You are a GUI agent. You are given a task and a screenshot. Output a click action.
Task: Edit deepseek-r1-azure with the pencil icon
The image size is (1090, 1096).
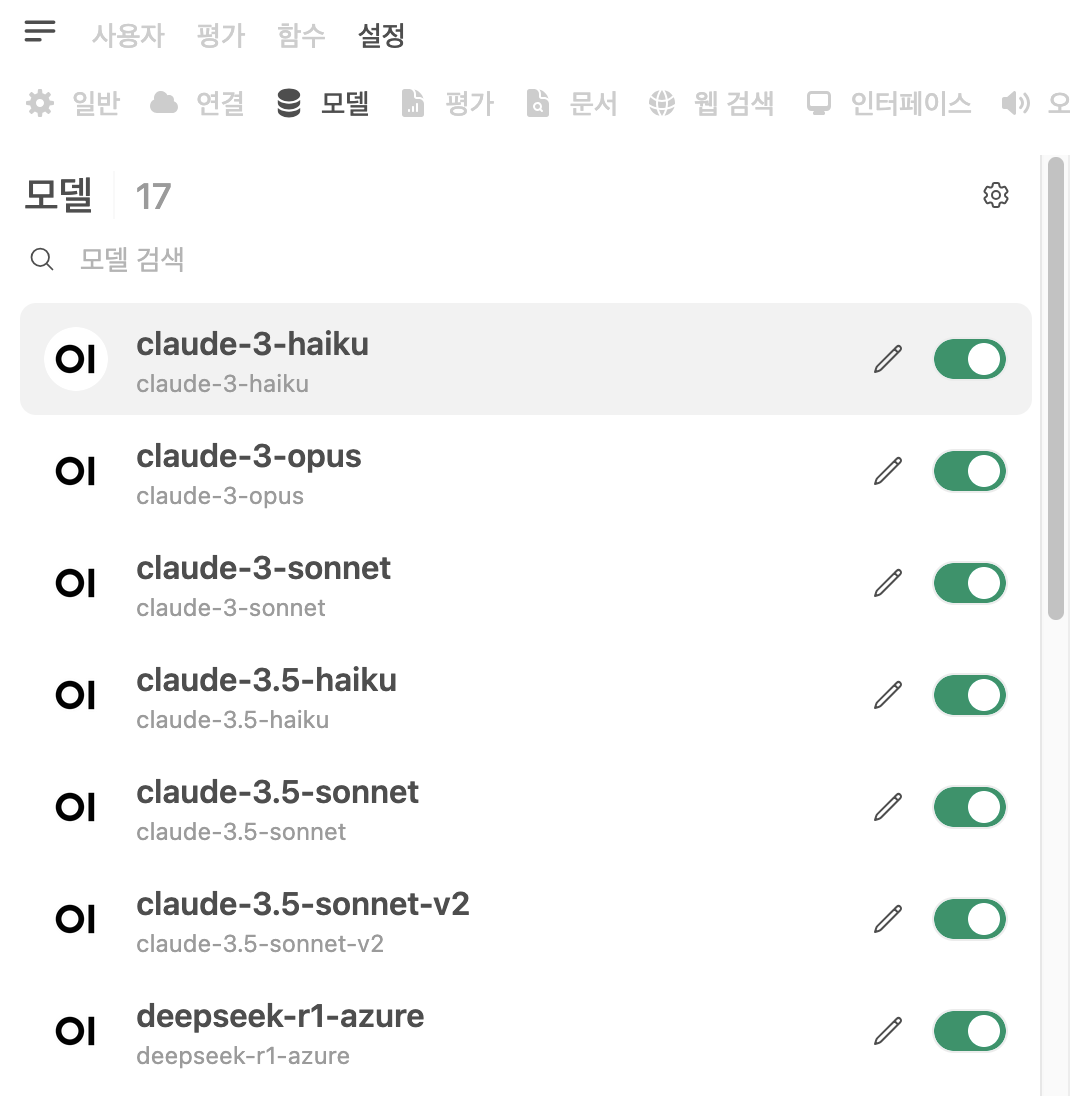888,1031
